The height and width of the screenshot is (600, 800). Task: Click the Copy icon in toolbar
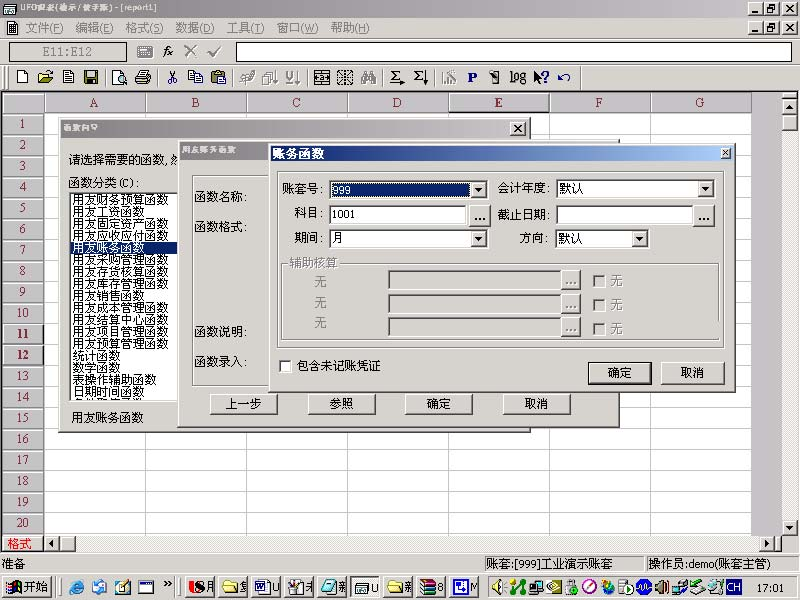195,77
